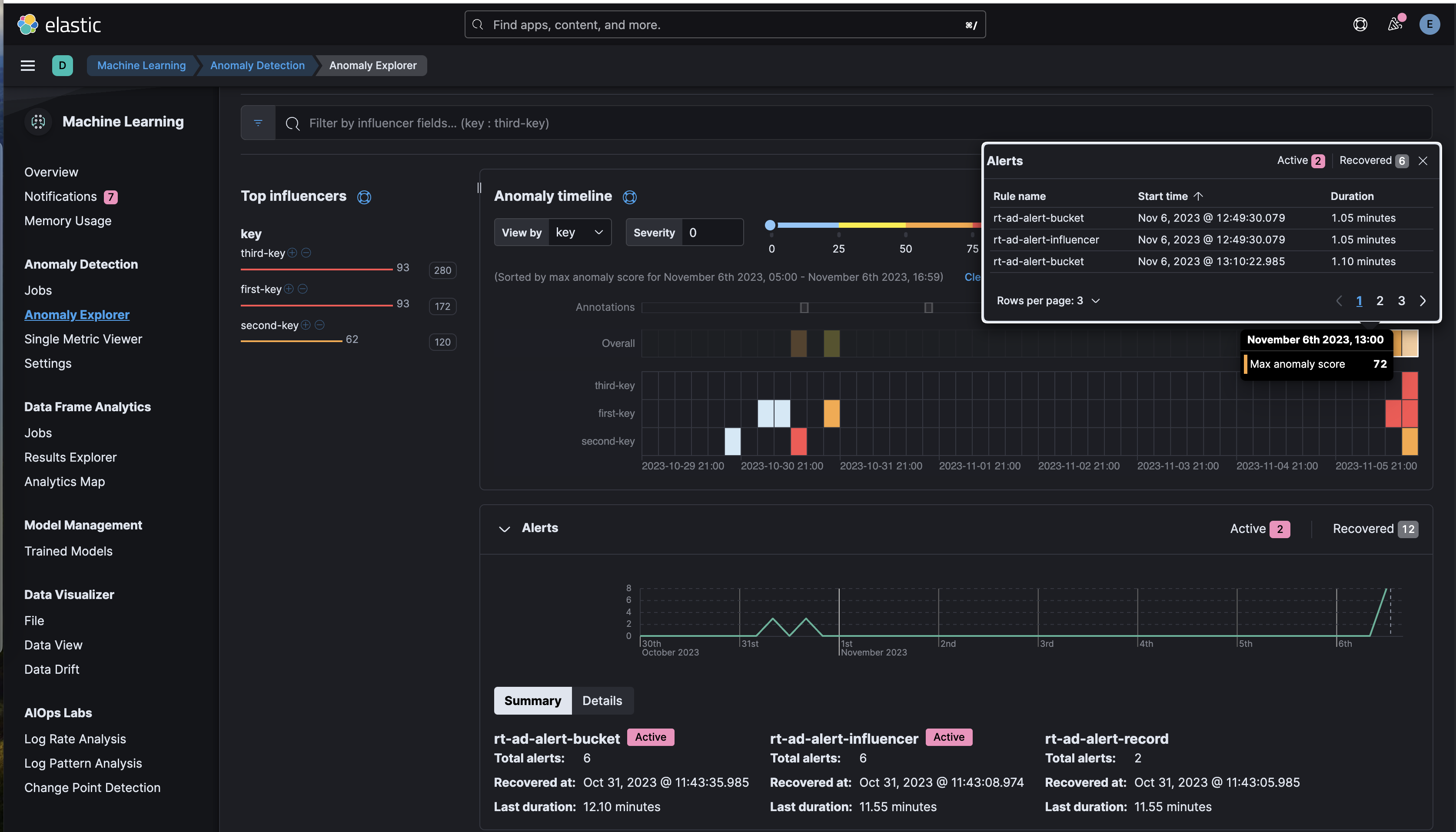Open Log Pattern Analysis
This screenshot has width=1456, height=832.
[83, 763]
